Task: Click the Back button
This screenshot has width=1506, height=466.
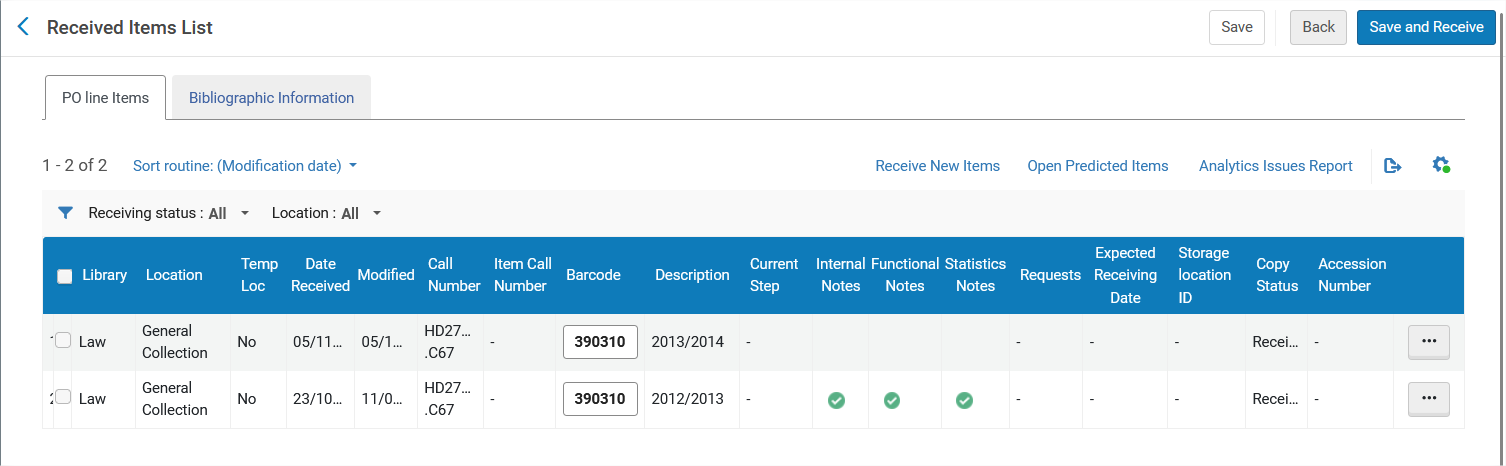Action: pyautogui.click(x=1318, y=27)
